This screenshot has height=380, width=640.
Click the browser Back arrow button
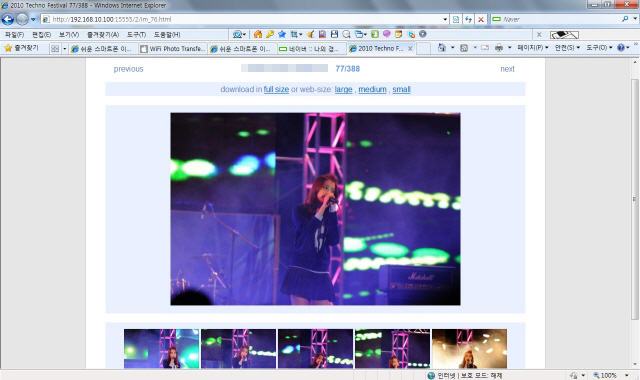pos(8,19)
